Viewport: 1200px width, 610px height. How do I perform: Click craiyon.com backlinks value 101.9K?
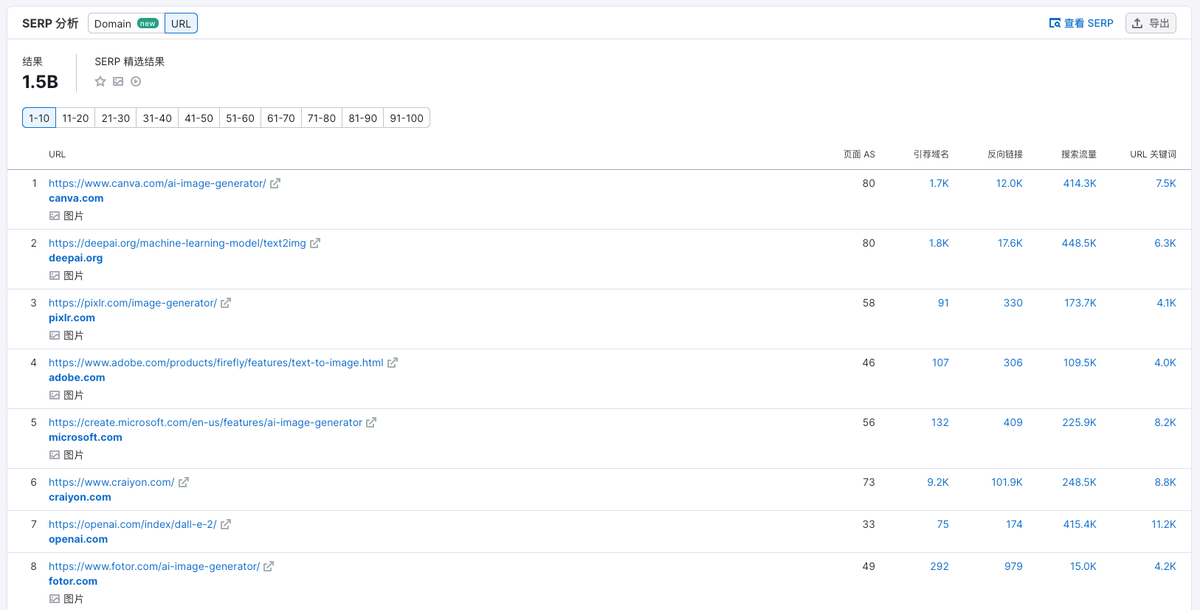click(x=1007, y=482)
